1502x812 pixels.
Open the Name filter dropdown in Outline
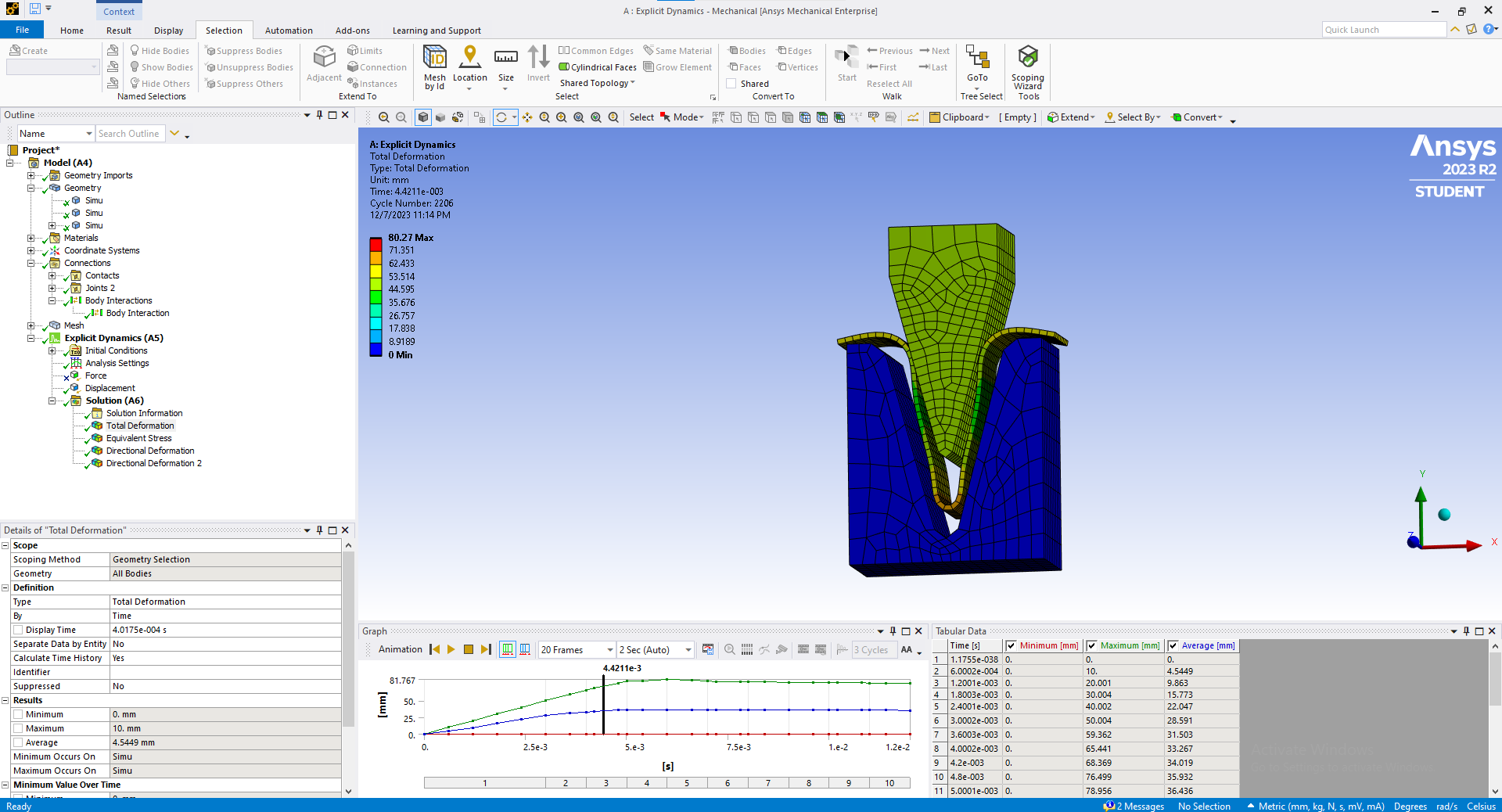[56, 134]
